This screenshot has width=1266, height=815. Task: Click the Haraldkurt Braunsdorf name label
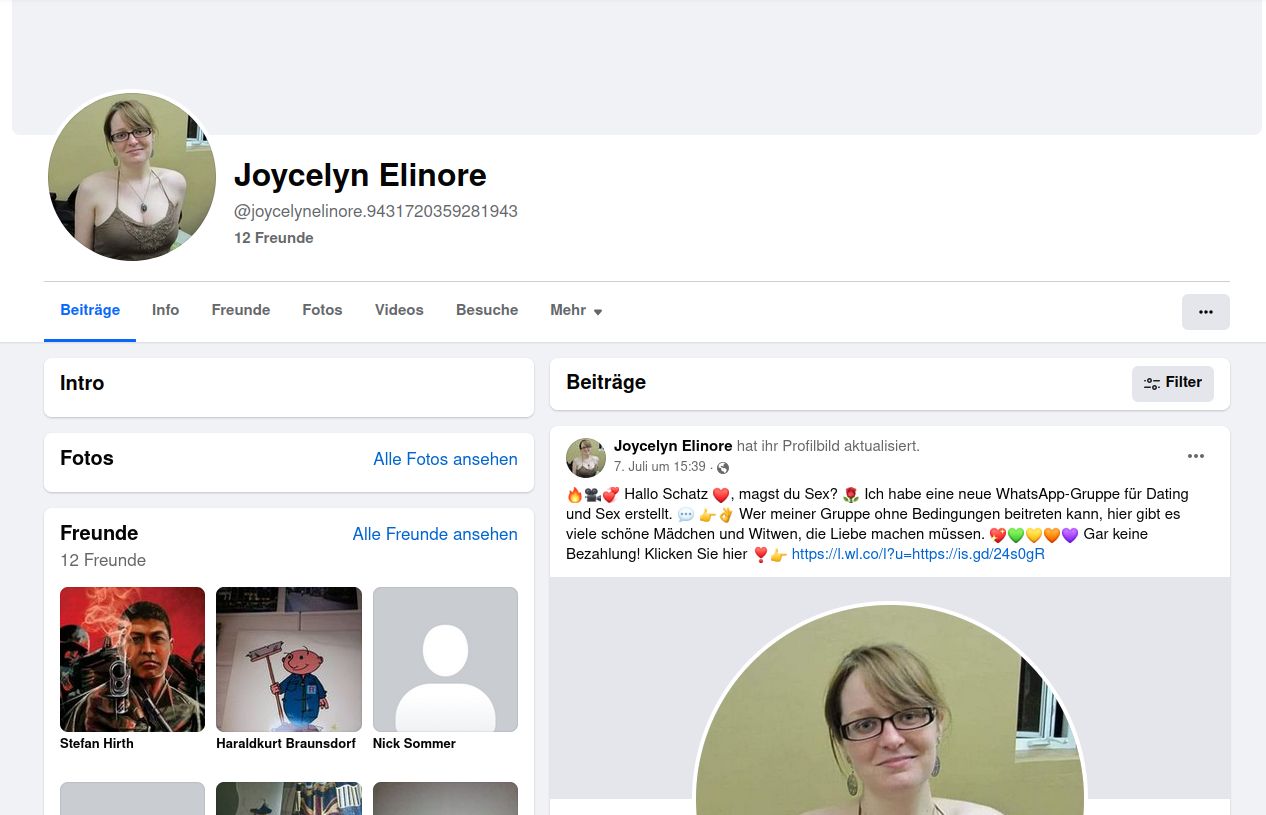286,743
